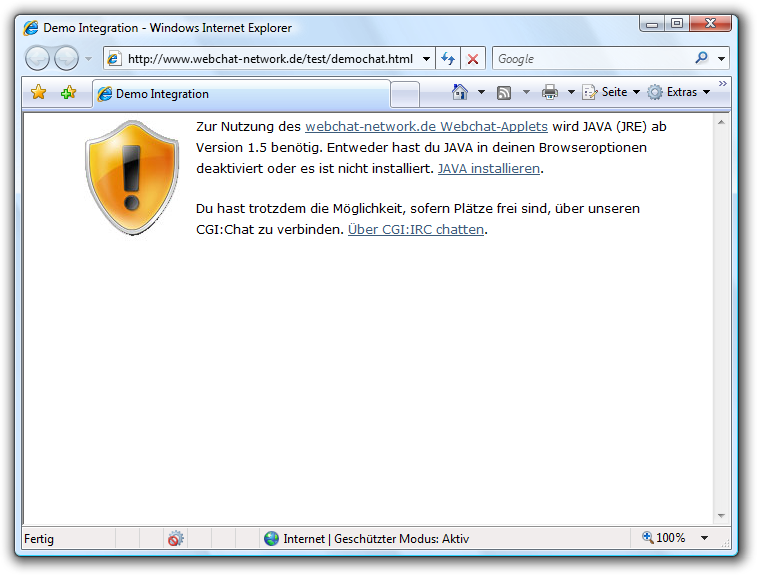This screenshot has width=757, height=575.
Task: Click the Google search box
Action: (593, 59)
